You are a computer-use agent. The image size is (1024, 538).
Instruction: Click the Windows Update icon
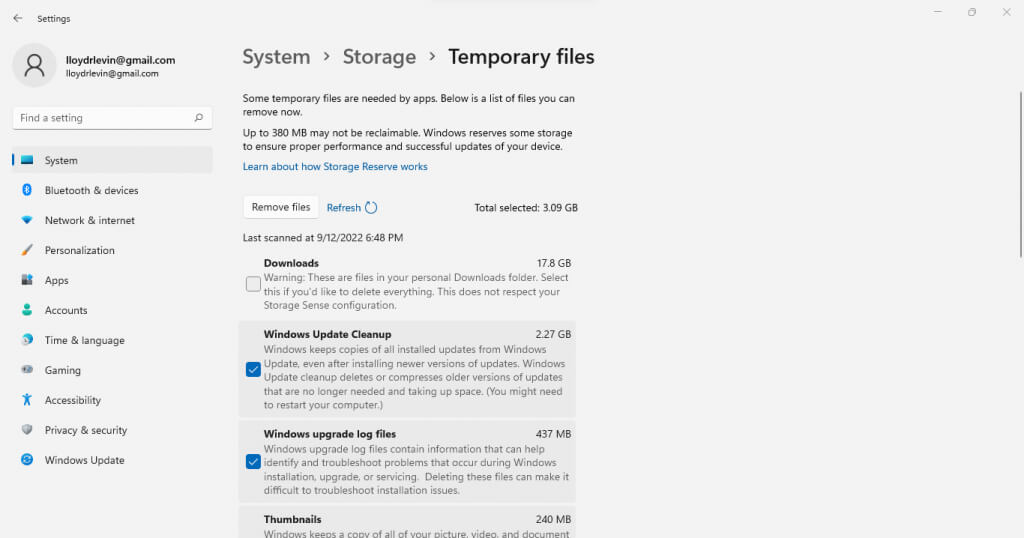click(27, 460)
